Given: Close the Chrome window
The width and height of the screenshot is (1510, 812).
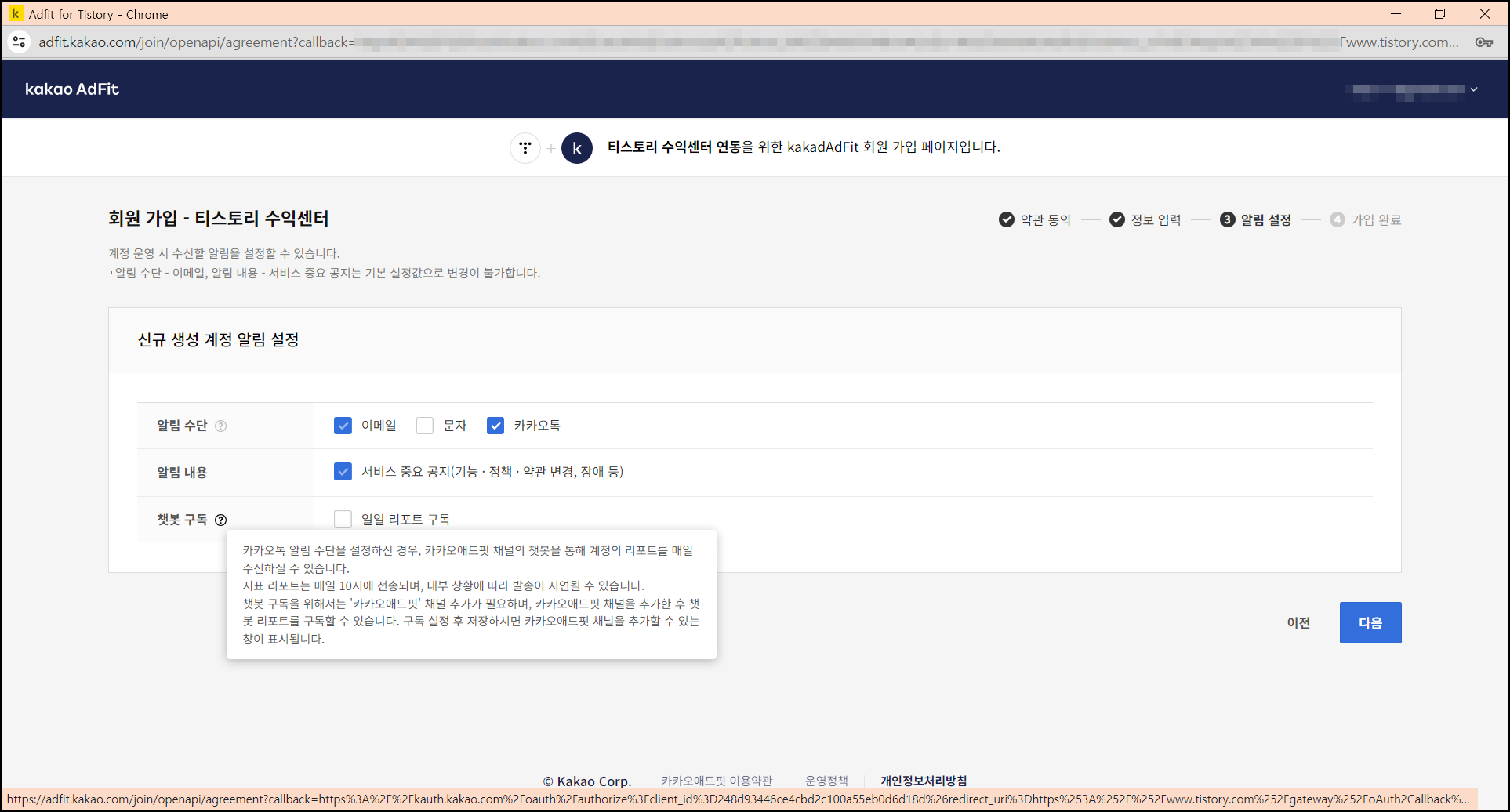Looking at the screenshot, I should (1485, 14).
